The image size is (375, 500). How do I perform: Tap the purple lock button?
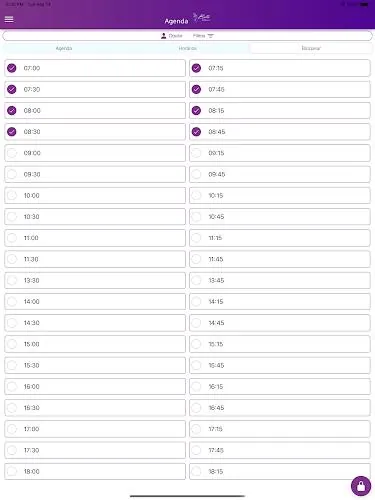361,486
